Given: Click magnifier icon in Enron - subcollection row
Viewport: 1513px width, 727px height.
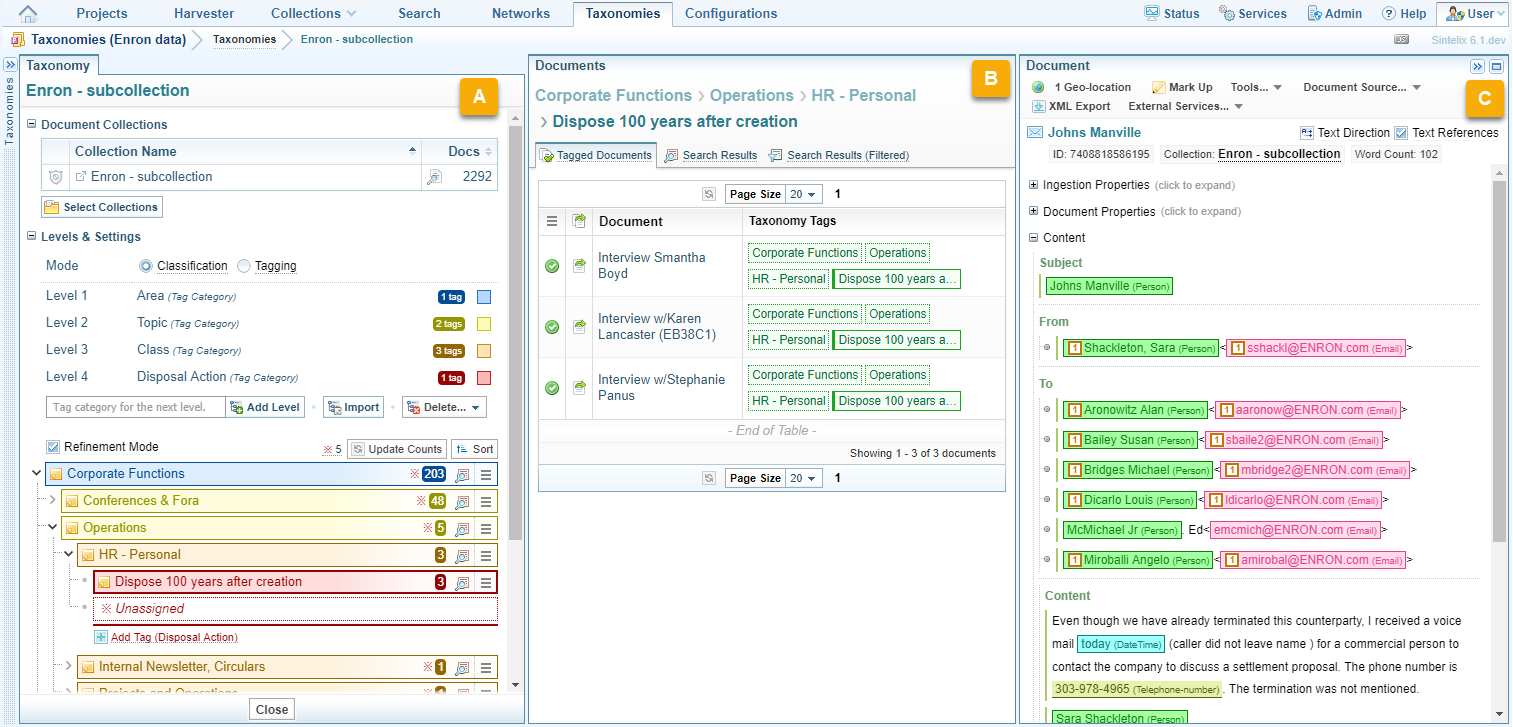Looking at the screenshot, I should pos(434,177).
